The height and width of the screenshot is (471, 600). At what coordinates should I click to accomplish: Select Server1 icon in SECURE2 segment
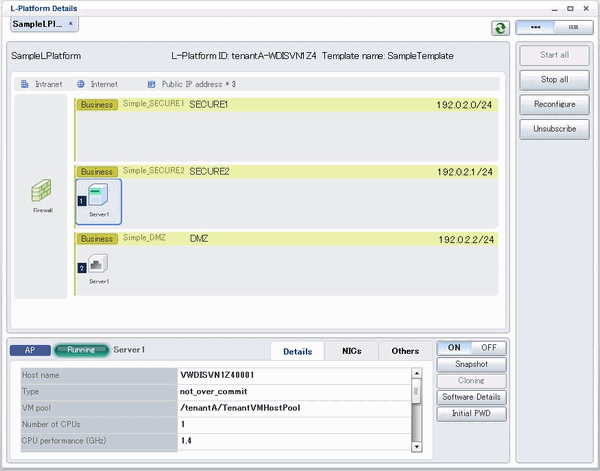click(x=99, y=199)
